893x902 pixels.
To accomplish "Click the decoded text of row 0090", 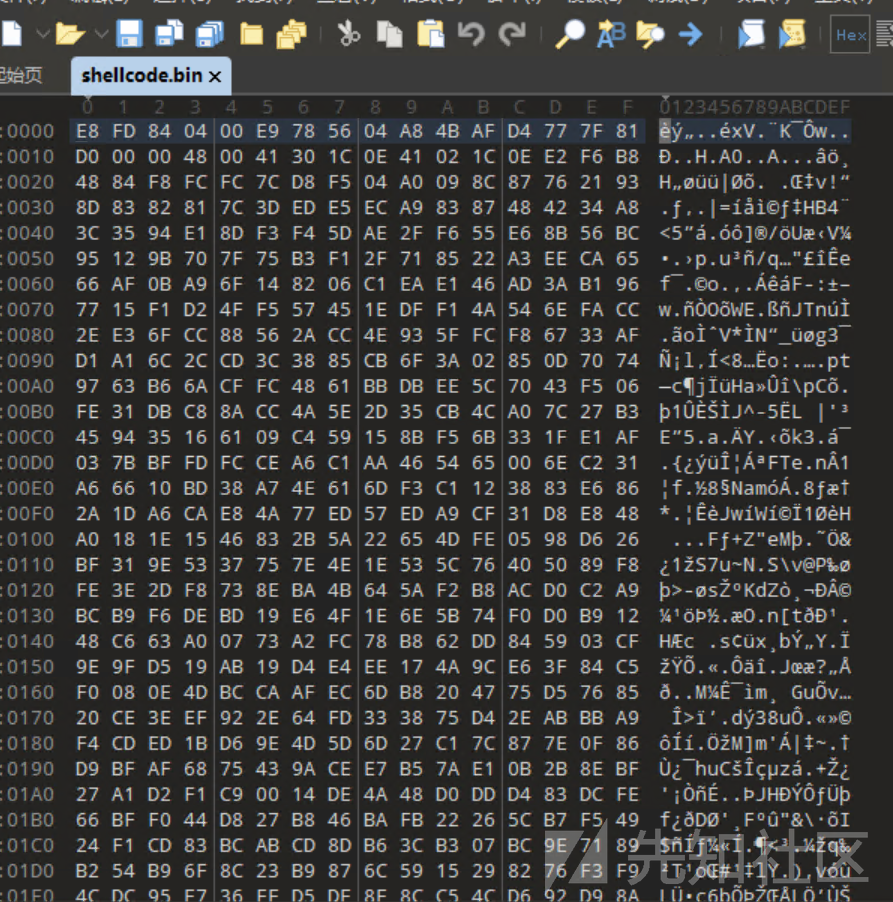I will [755, 361].
